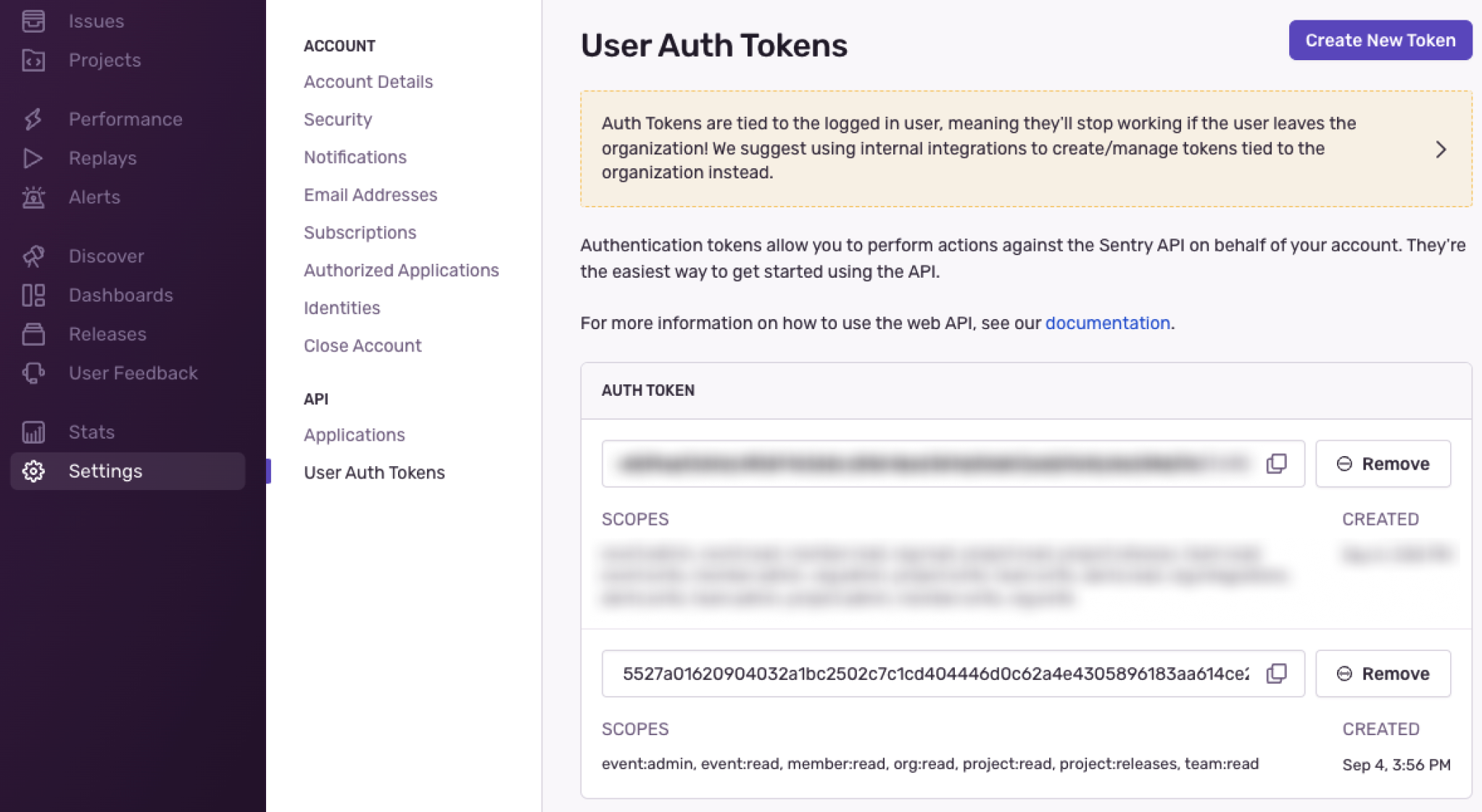
Task: Click the ACCOUNT section heading
Action: click(339, 46)
